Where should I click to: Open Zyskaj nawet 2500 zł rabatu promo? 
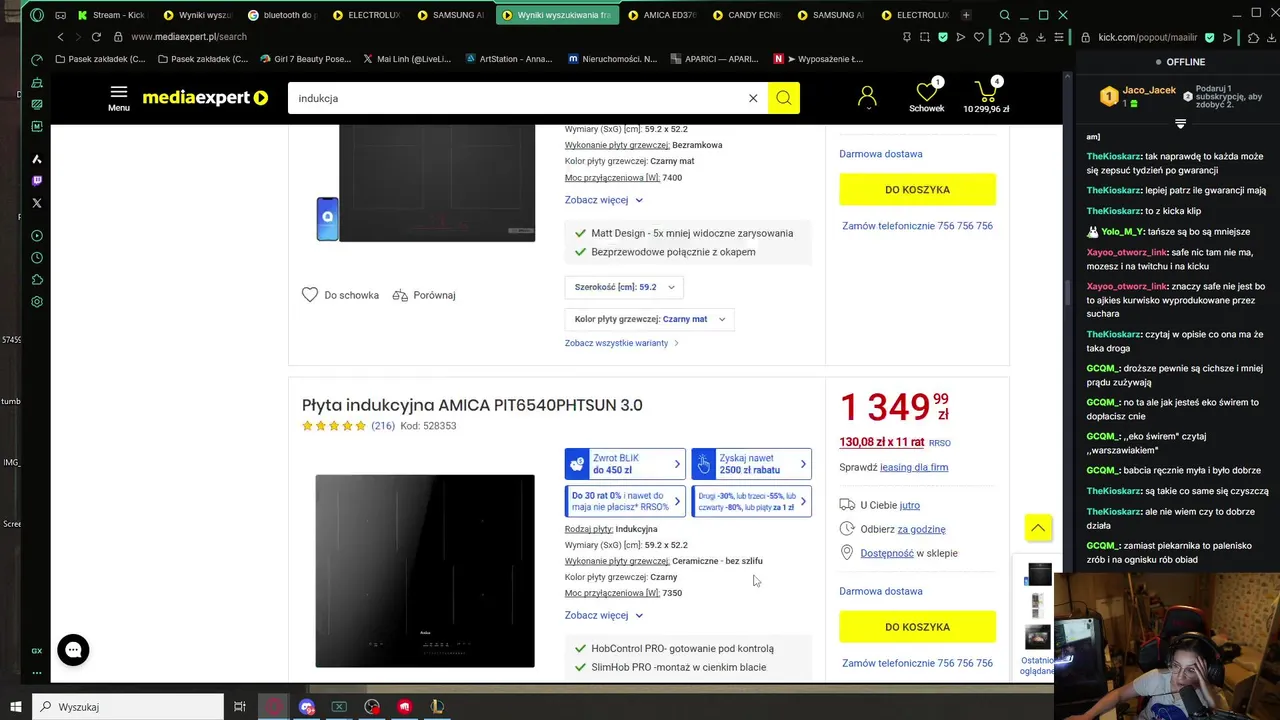coord(751,464)
